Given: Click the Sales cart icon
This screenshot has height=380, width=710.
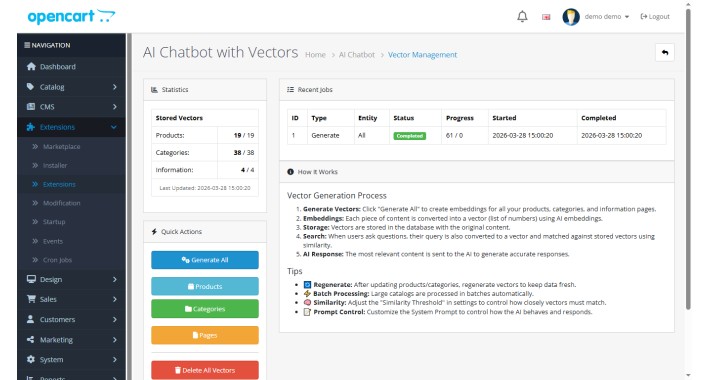Looking at the screenshot, I should (x=31, y=299).
